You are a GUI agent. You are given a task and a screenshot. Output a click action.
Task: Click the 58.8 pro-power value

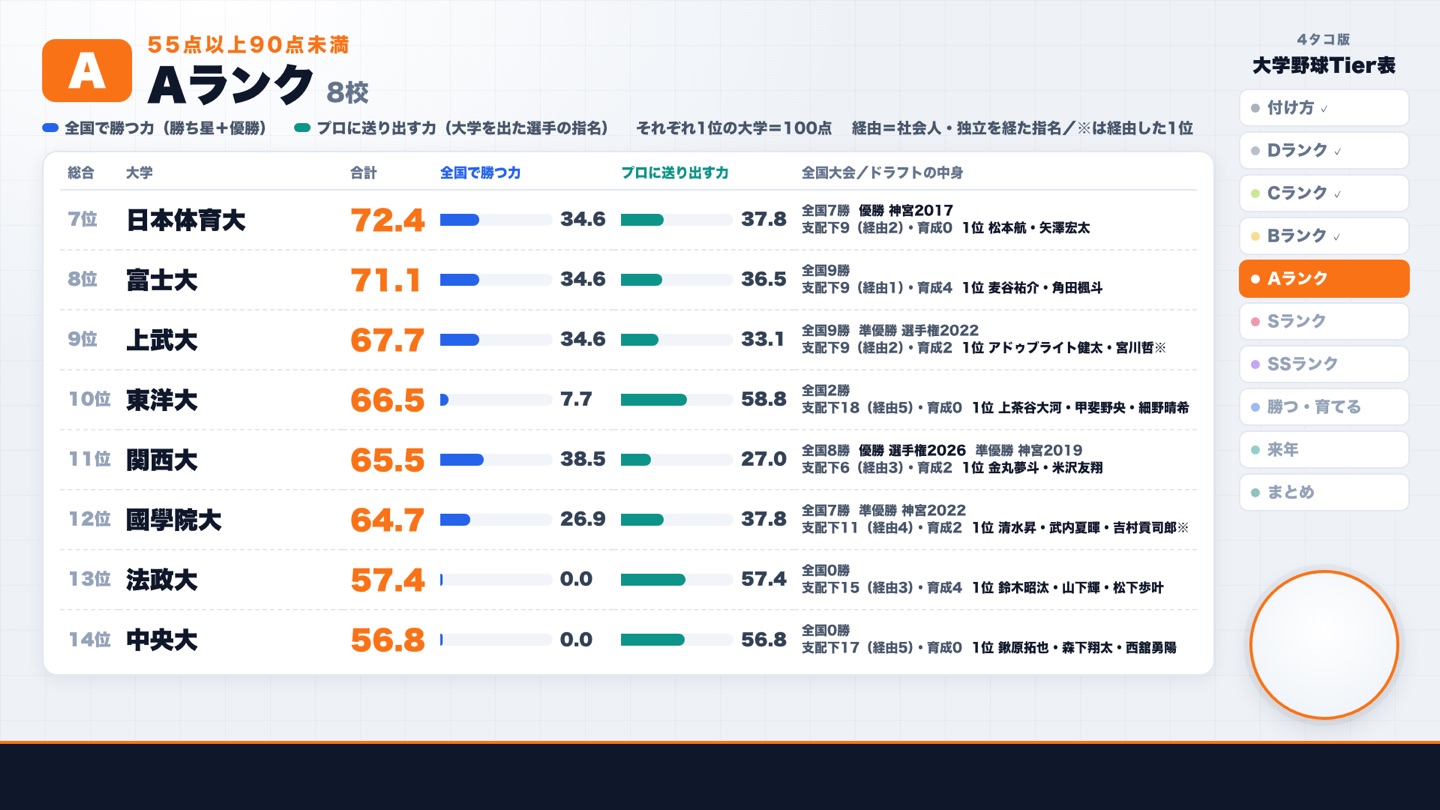[764, 399]
